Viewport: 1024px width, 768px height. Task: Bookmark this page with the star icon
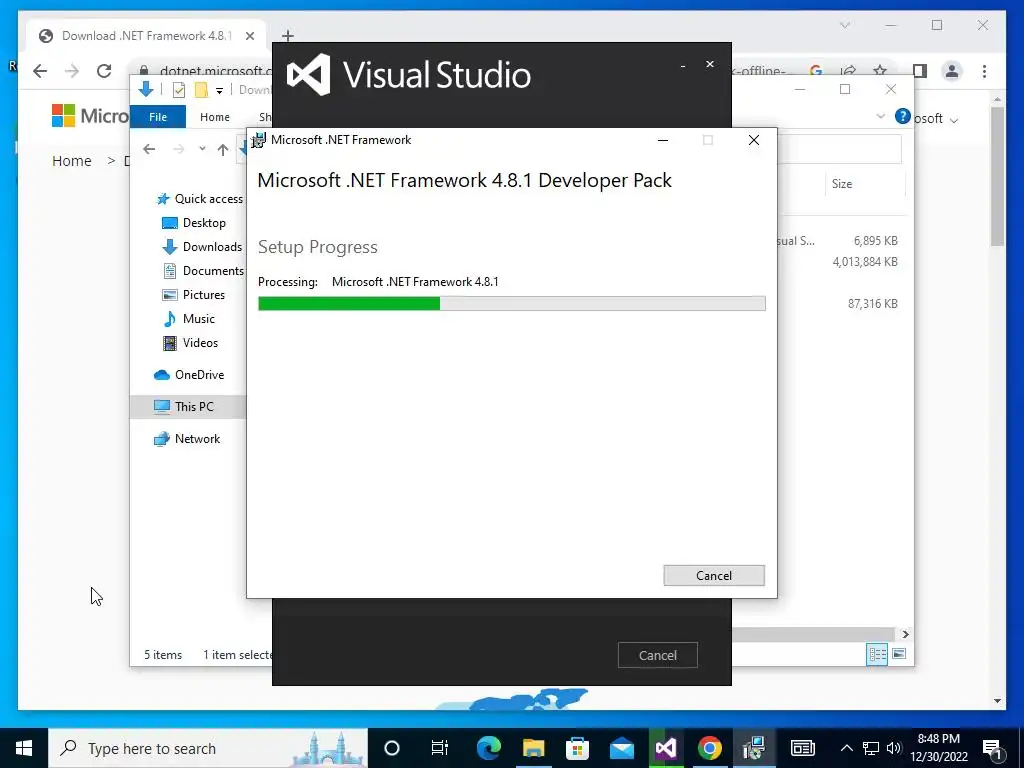(880, 71)
